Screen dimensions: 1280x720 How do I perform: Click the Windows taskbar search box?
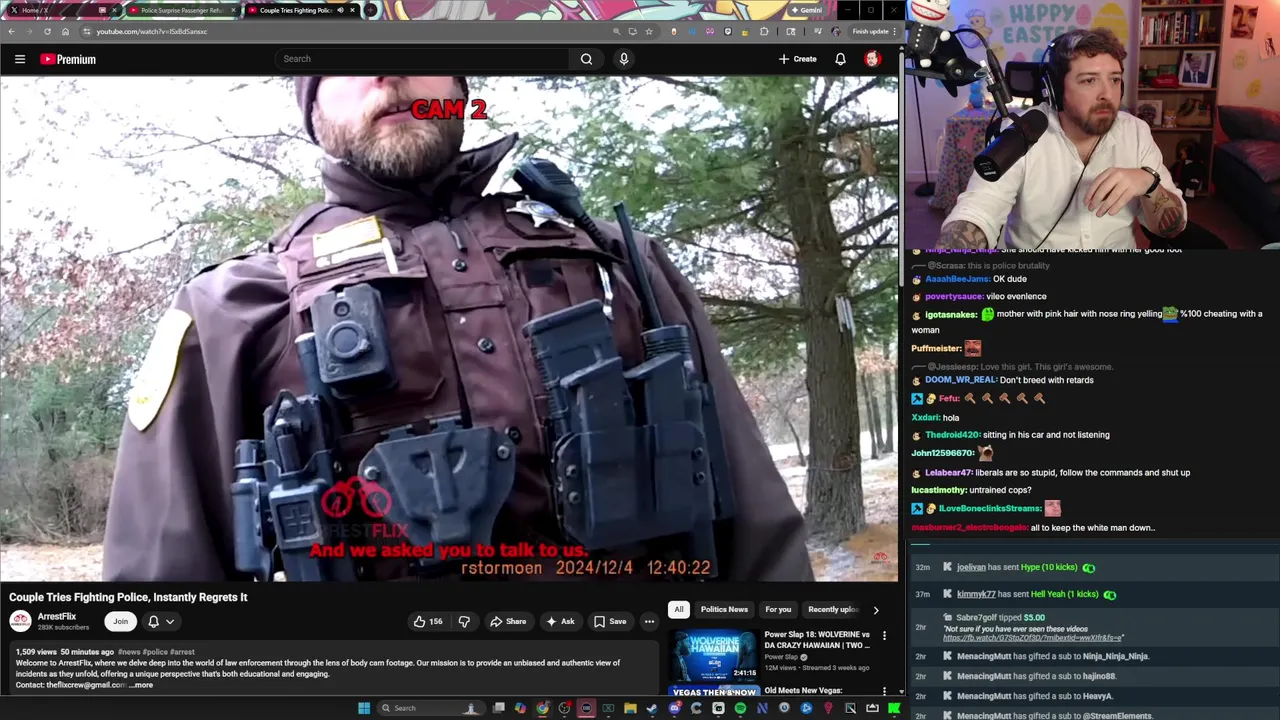430,708
